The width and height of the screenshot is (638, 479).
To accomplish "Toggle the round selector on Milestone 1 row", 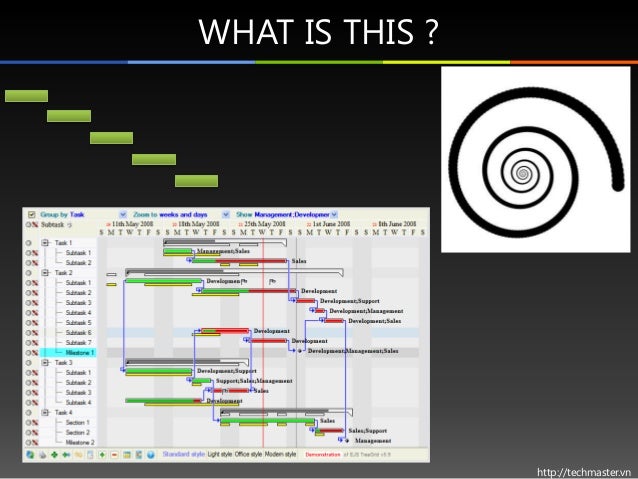I will coord(28,353).
